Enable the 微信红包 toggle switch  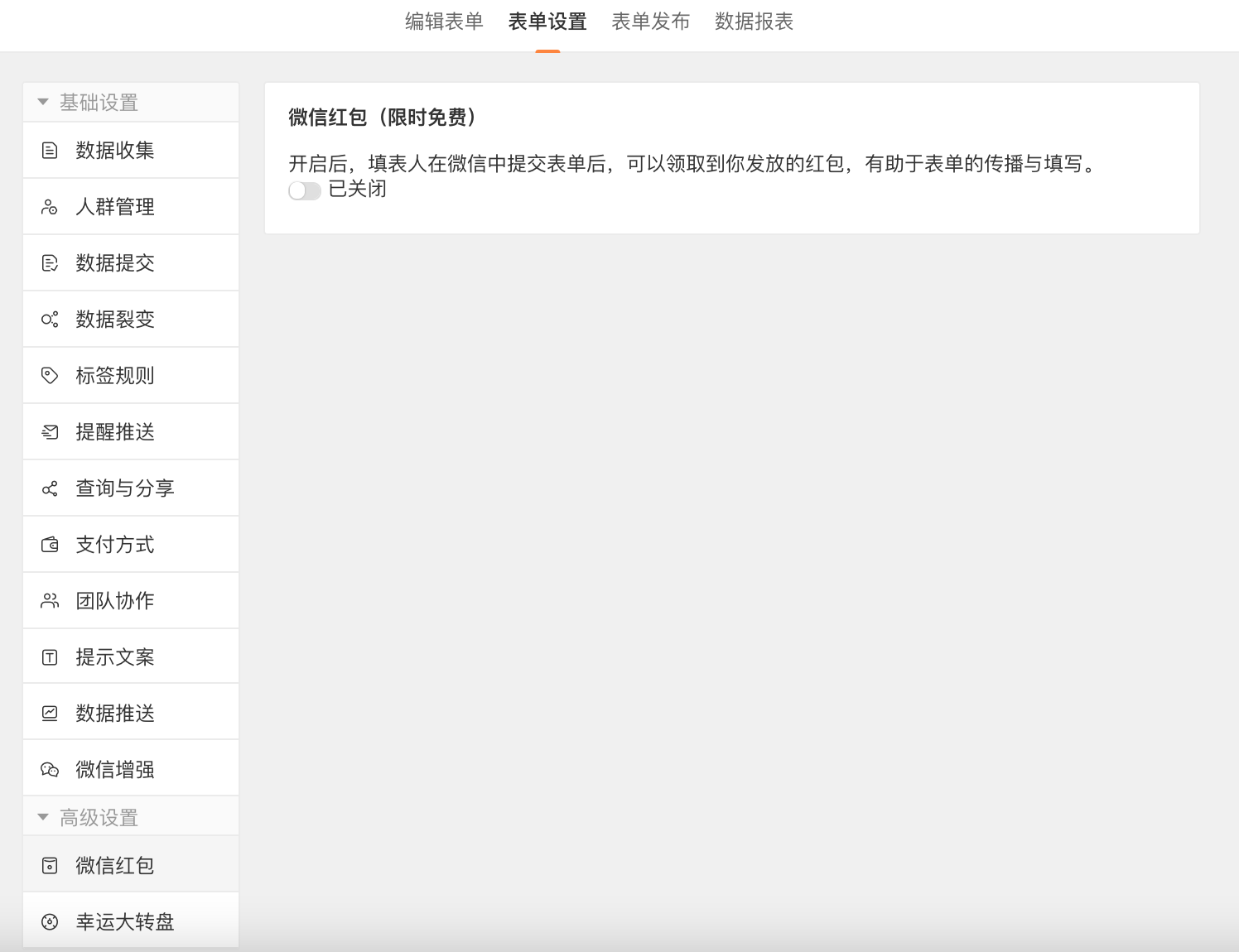(305, 191)
